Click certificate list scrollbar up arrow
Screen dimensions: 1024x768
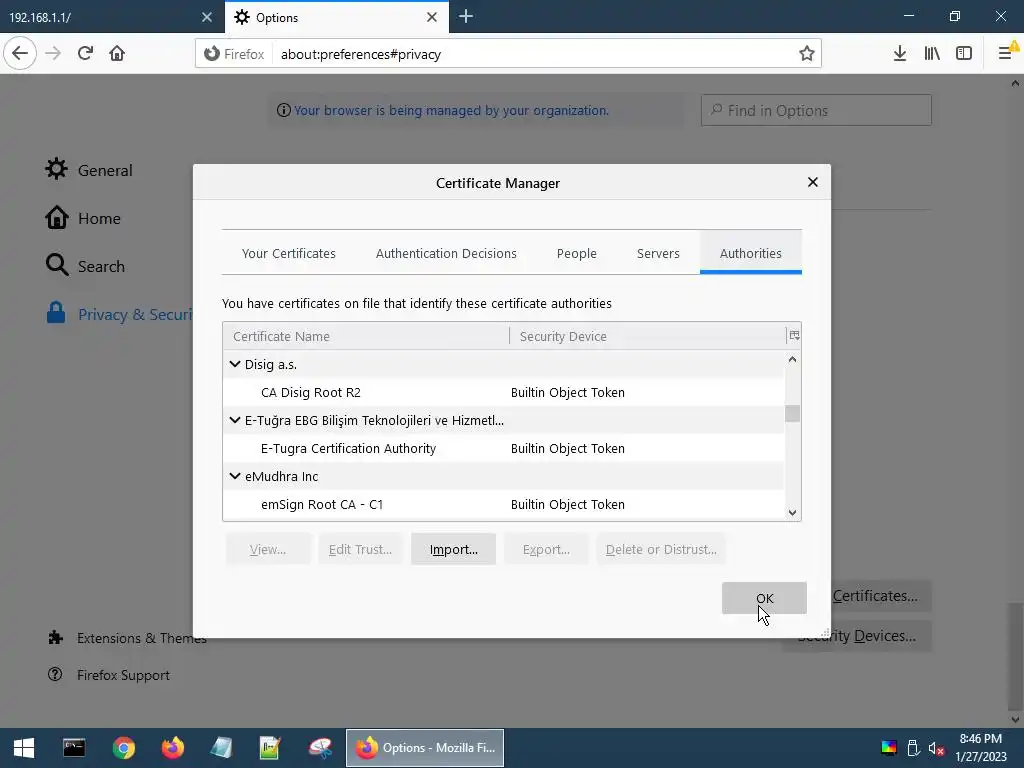[x=792, y=359]
